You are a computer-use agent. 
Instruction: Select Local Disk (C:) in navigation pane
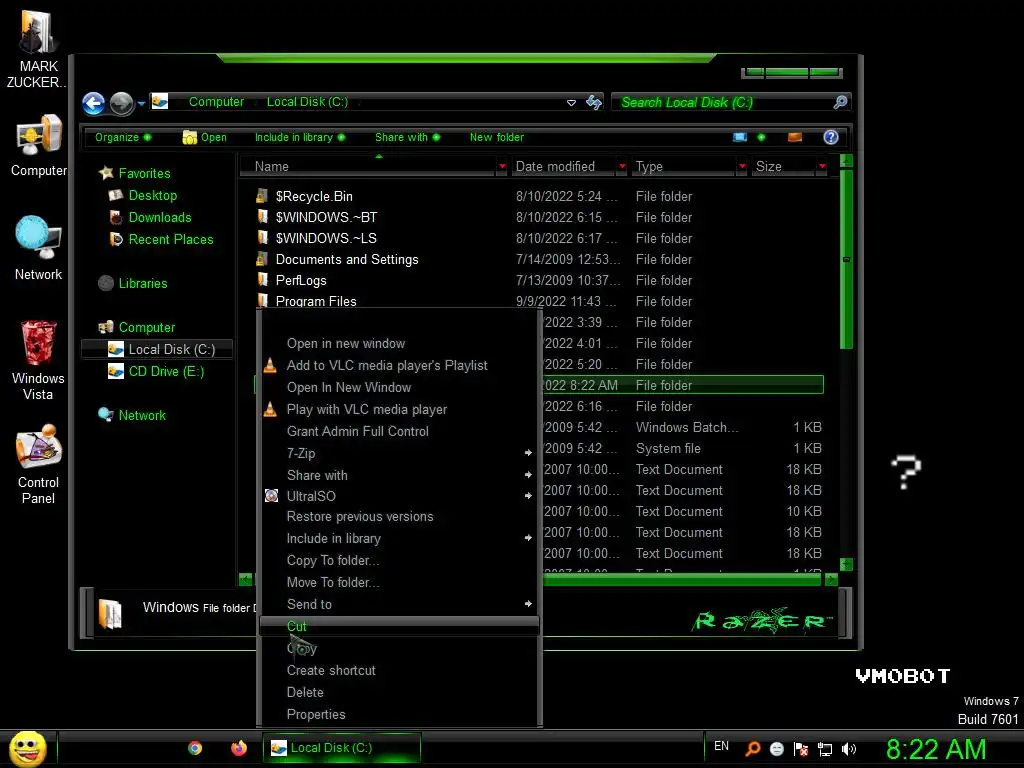coord(157,349)
